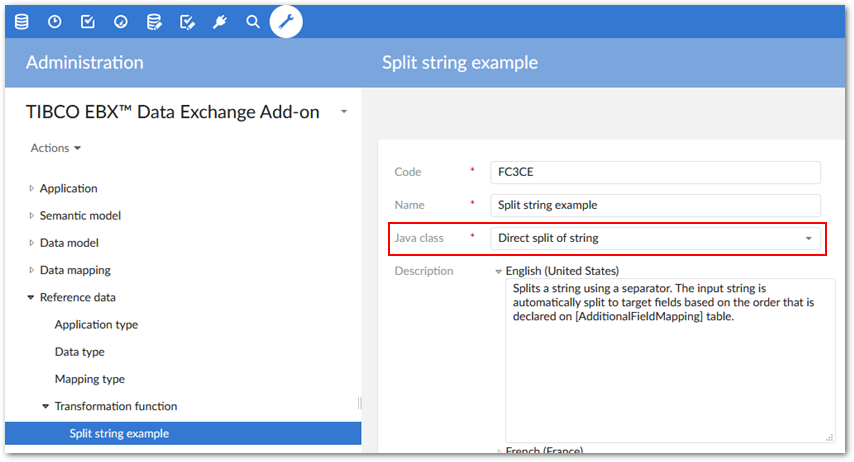Click the gauge monitoring icon
The height and width of the screenshot is (462, 854).
click(121, 21)
